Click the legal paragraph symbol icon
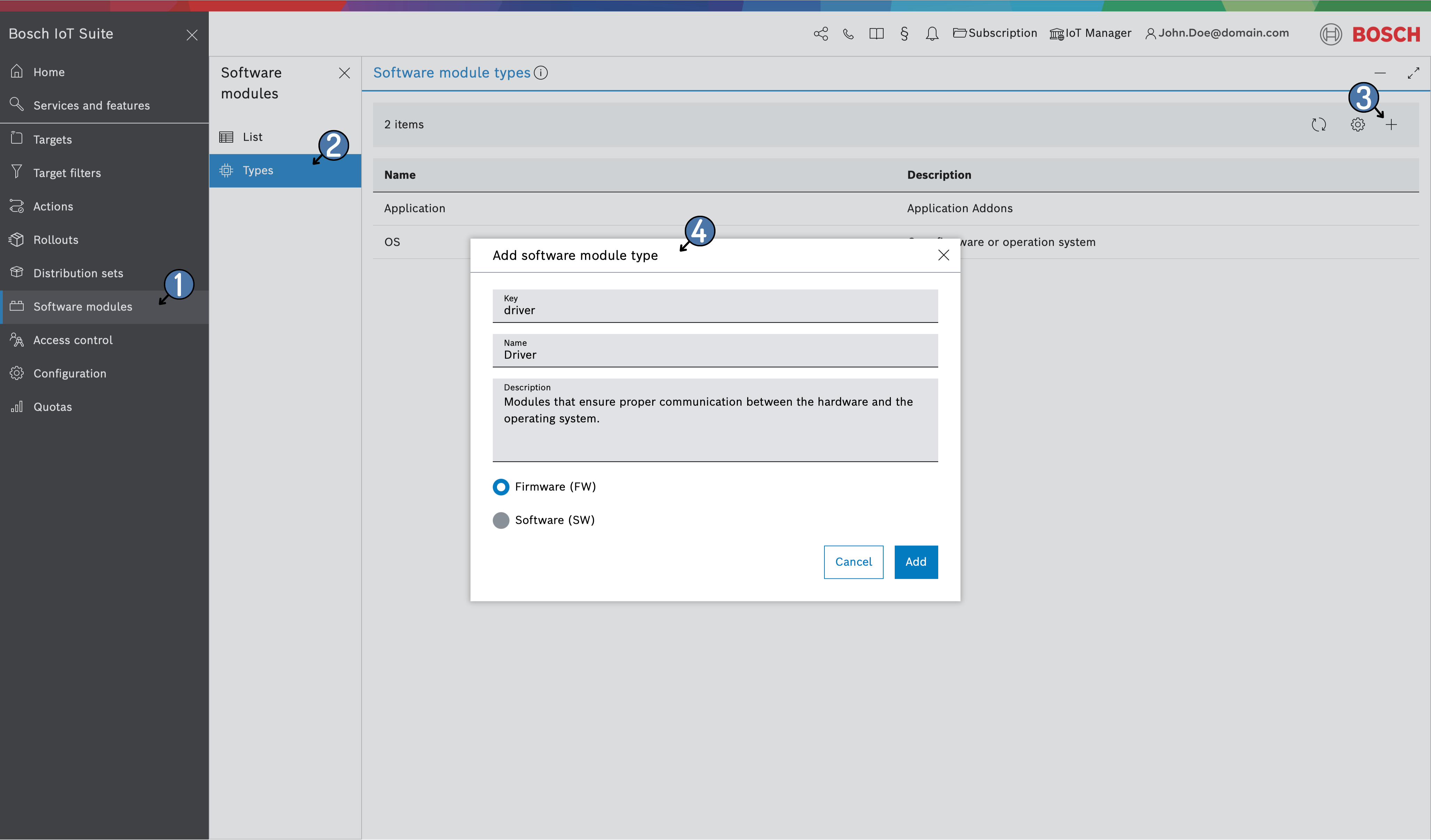 click(x=904, y=33)
